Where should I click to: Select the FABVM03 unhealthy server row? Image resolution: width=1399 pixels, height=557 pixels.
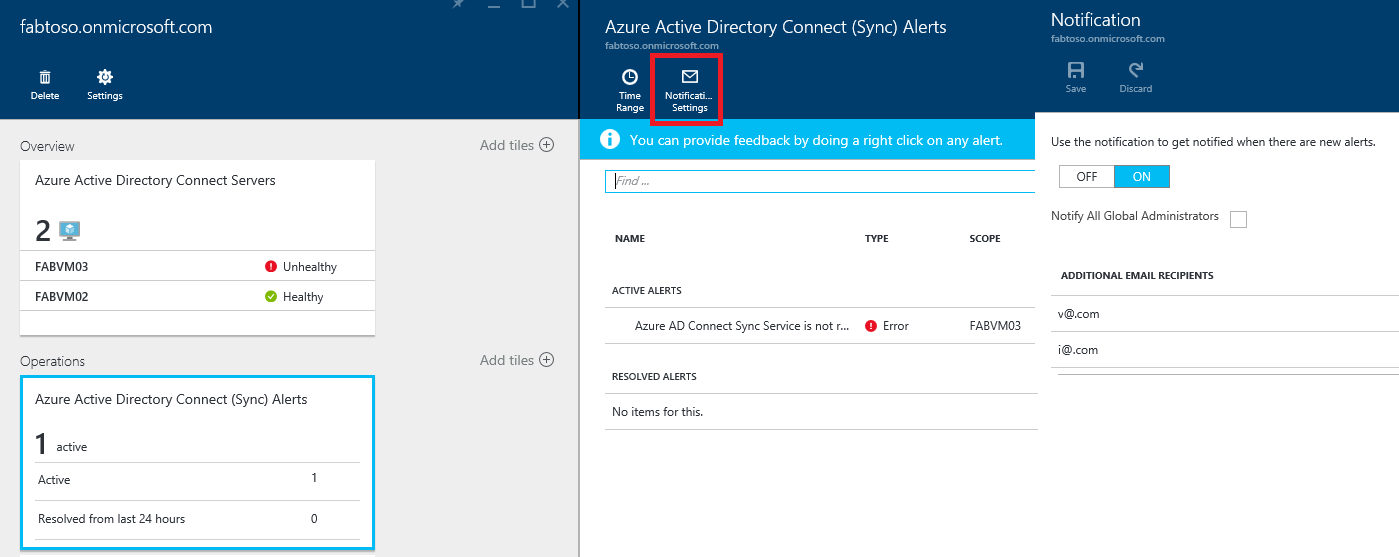(x=197, y=267)
